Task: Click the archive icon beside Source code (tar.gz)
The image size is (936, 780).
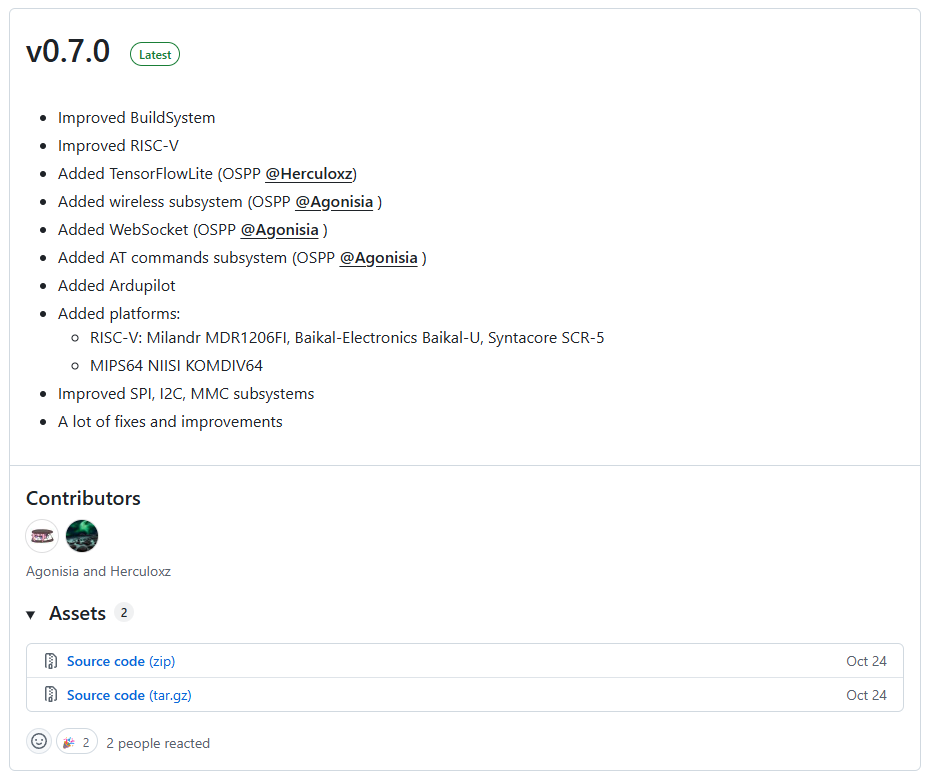Action: tap(51, 695)
